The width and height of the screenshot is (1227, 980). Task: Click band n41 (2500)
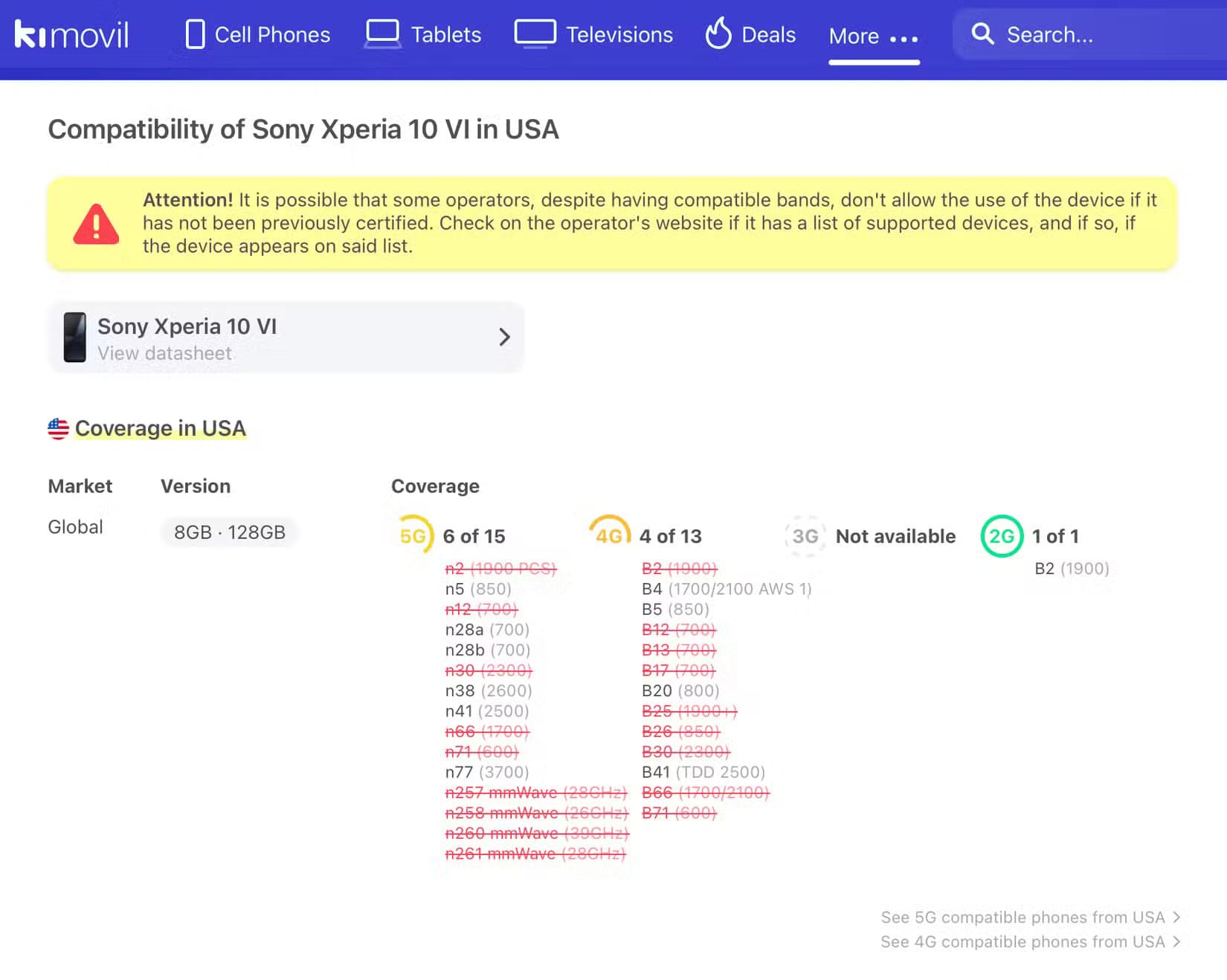point(487,711)
